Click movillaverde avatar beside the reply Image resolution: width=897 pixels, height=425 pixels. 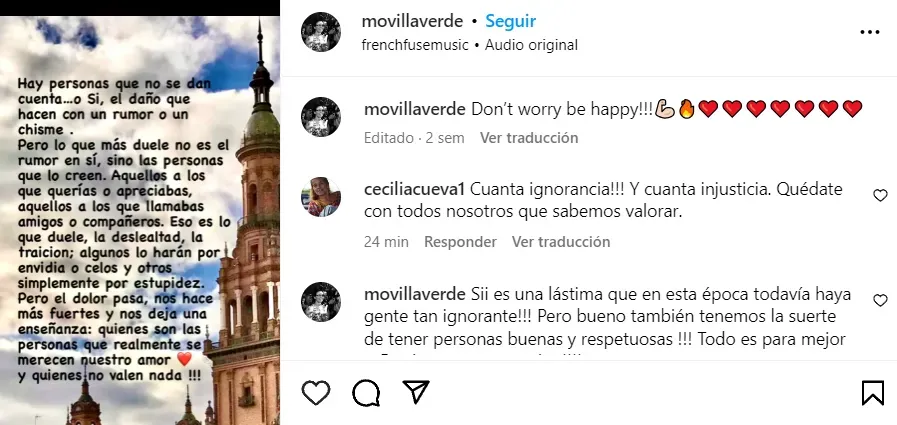pos(321,301)
